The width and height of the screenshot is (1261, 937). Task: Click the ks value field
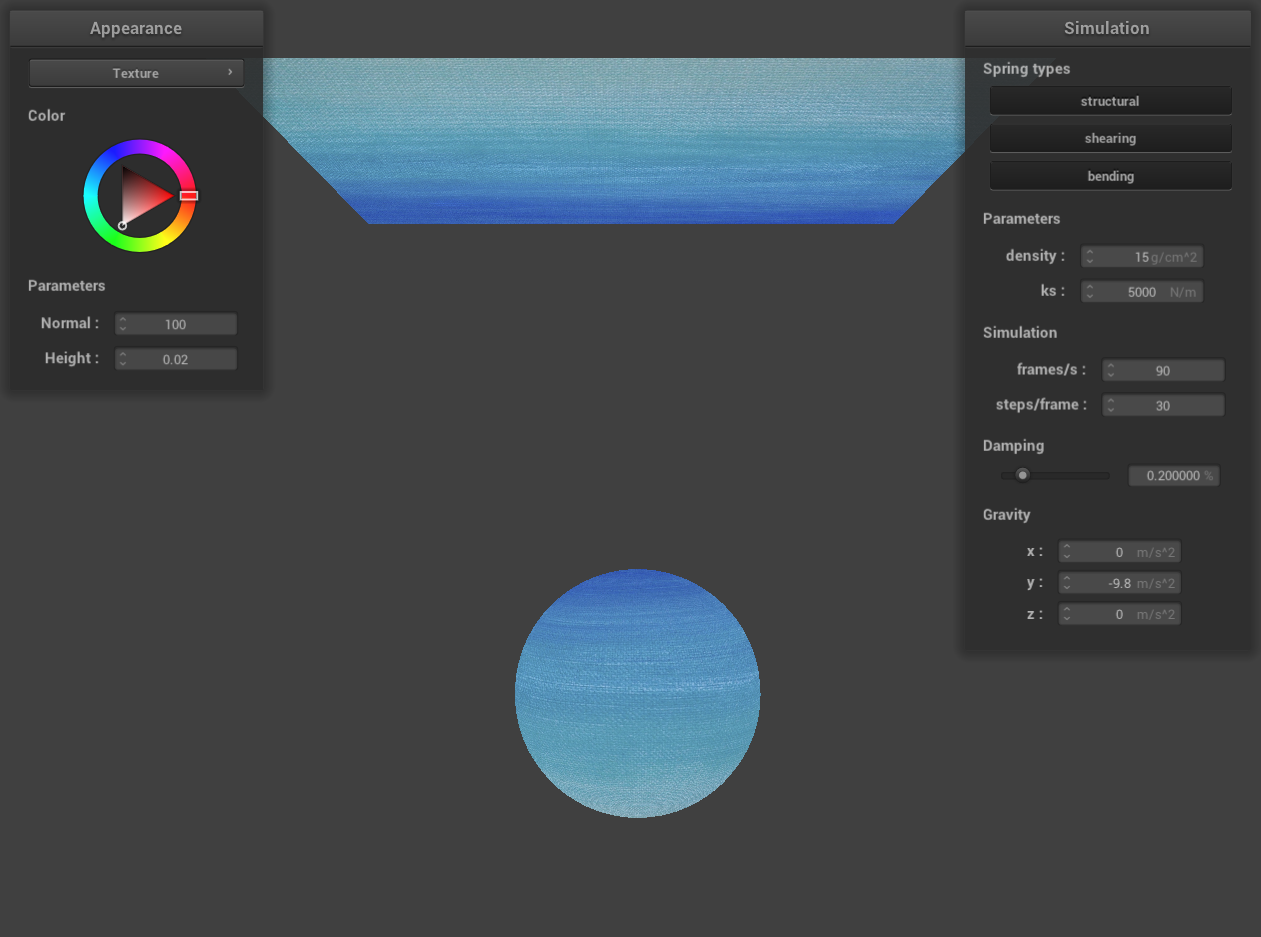pyautogui.click(x=1140, y=292)
